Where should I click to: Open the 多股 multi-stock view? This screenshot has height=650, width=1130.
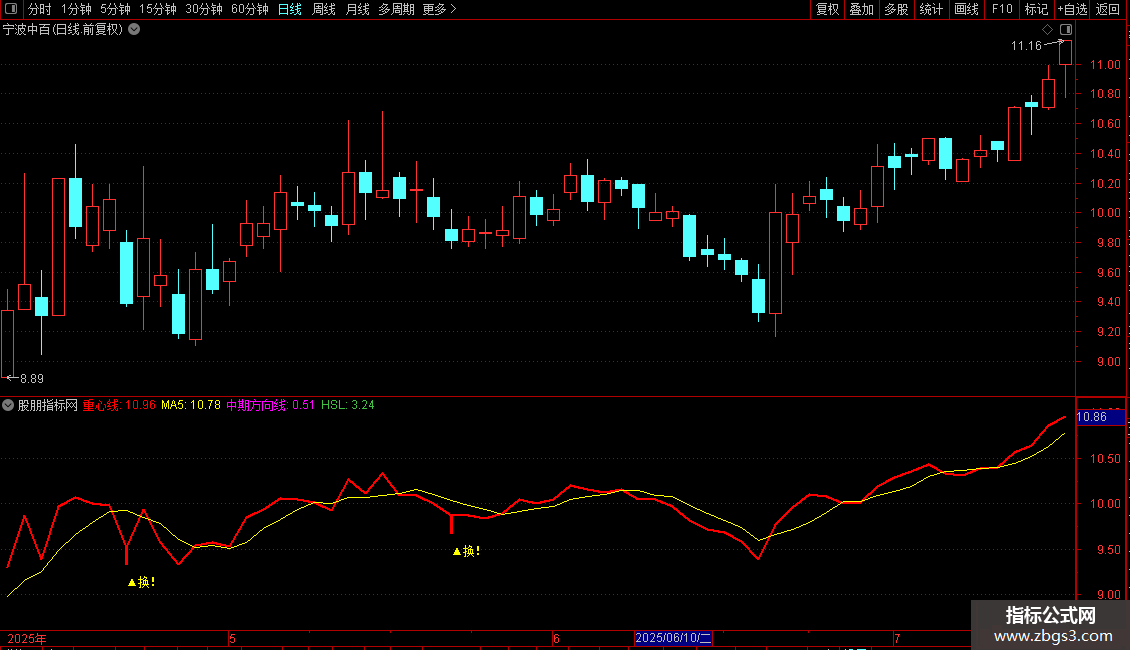pos(896,9)
